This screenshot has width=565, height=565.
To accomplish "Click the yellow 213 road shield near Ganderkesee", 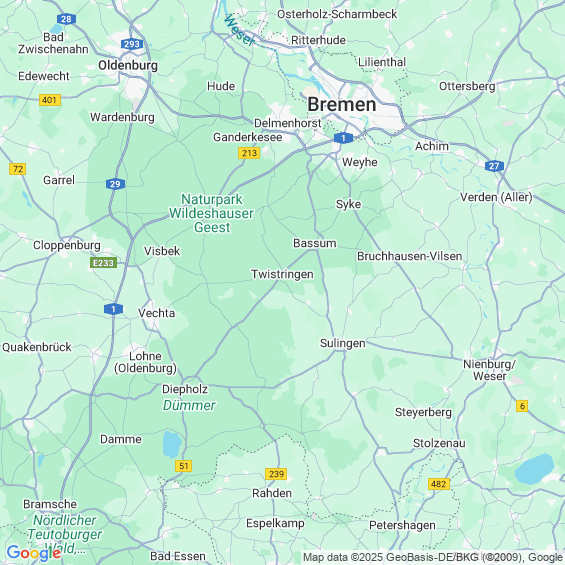I will (x=249, y=153).
